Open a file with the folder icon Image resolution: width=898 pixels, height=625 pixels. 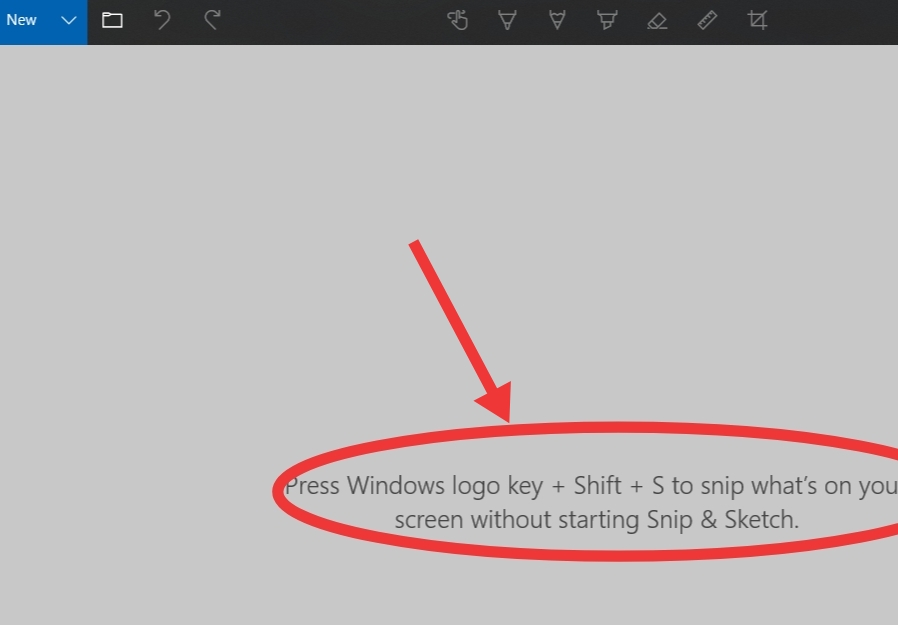click(x=112, y=21)
